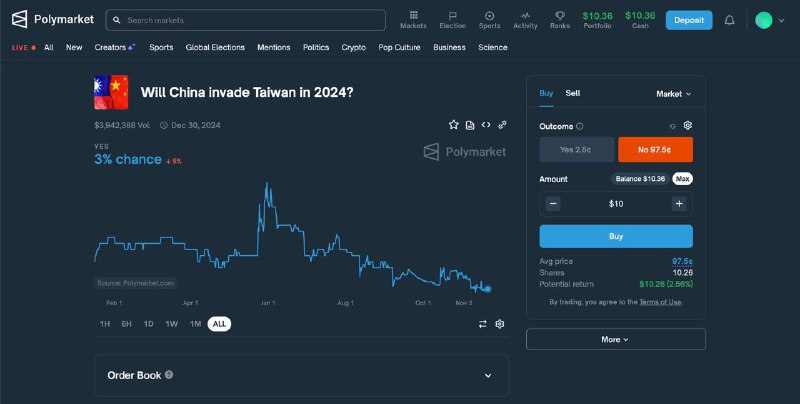The height and width of the screenshot is (404, 800).
Task: Open the $10.36 Cash link
Action: pos(640,20)
